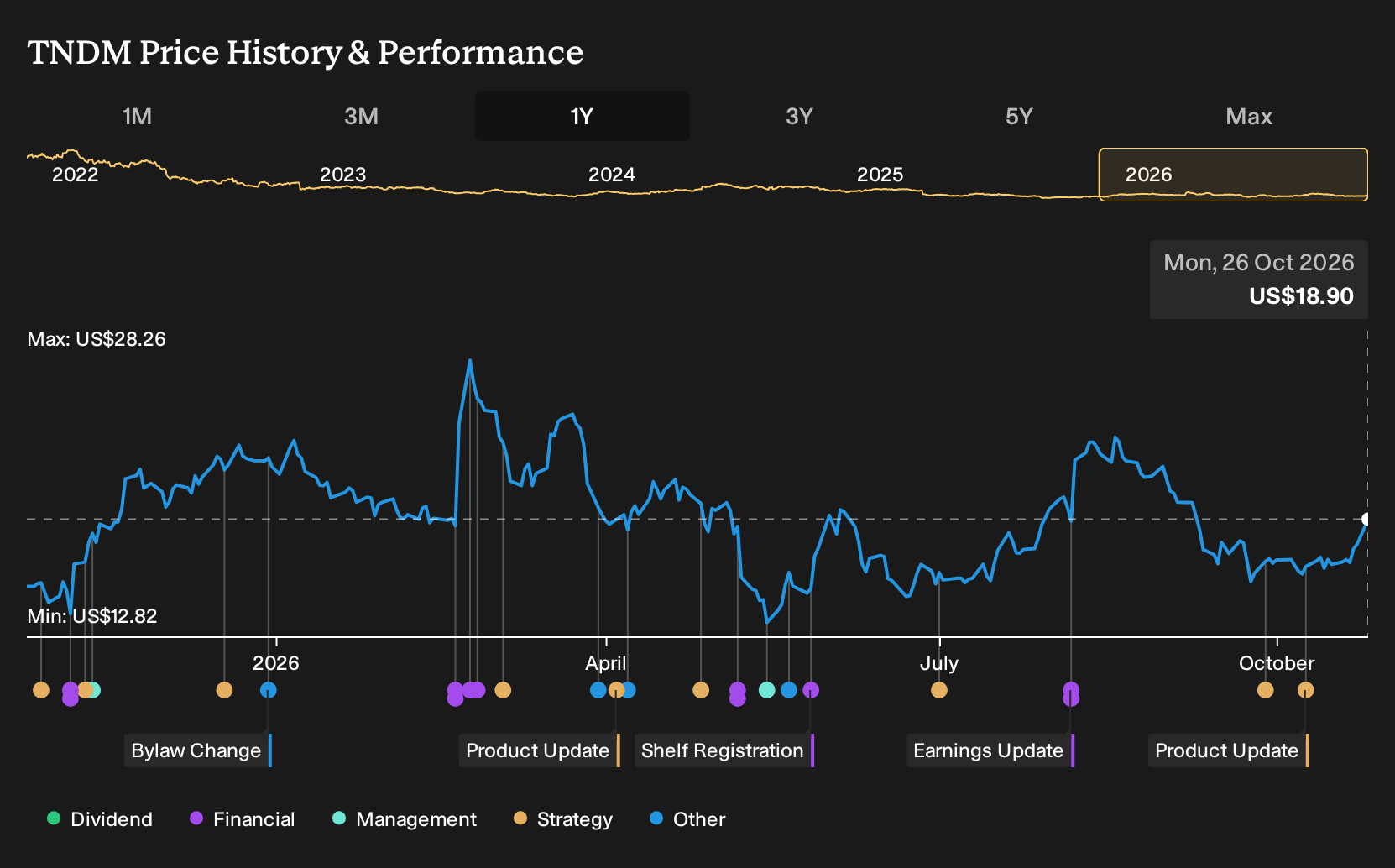Click the teal Management dot before Shelf Registration
1395x868 pixels.
pyautogui.click(x=766, y=690)
